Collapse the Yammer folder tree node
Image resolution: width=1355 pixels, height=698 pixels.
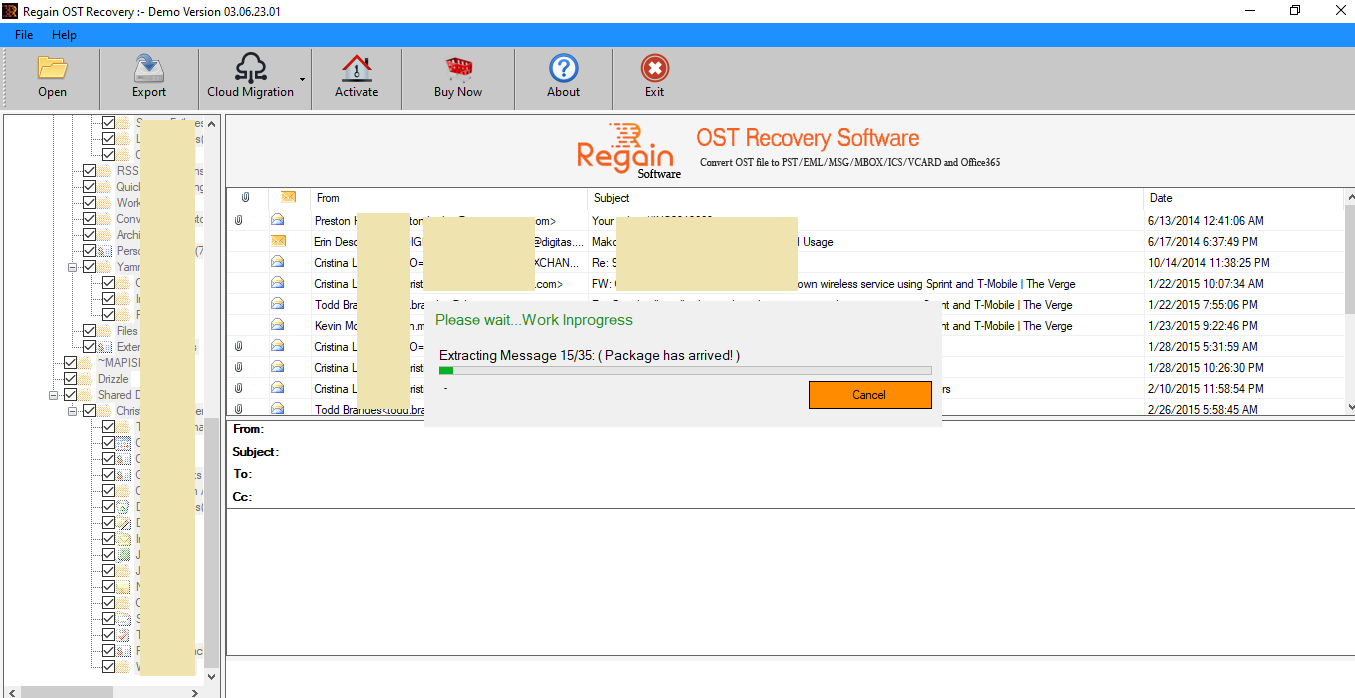click(x=71, y=266)
